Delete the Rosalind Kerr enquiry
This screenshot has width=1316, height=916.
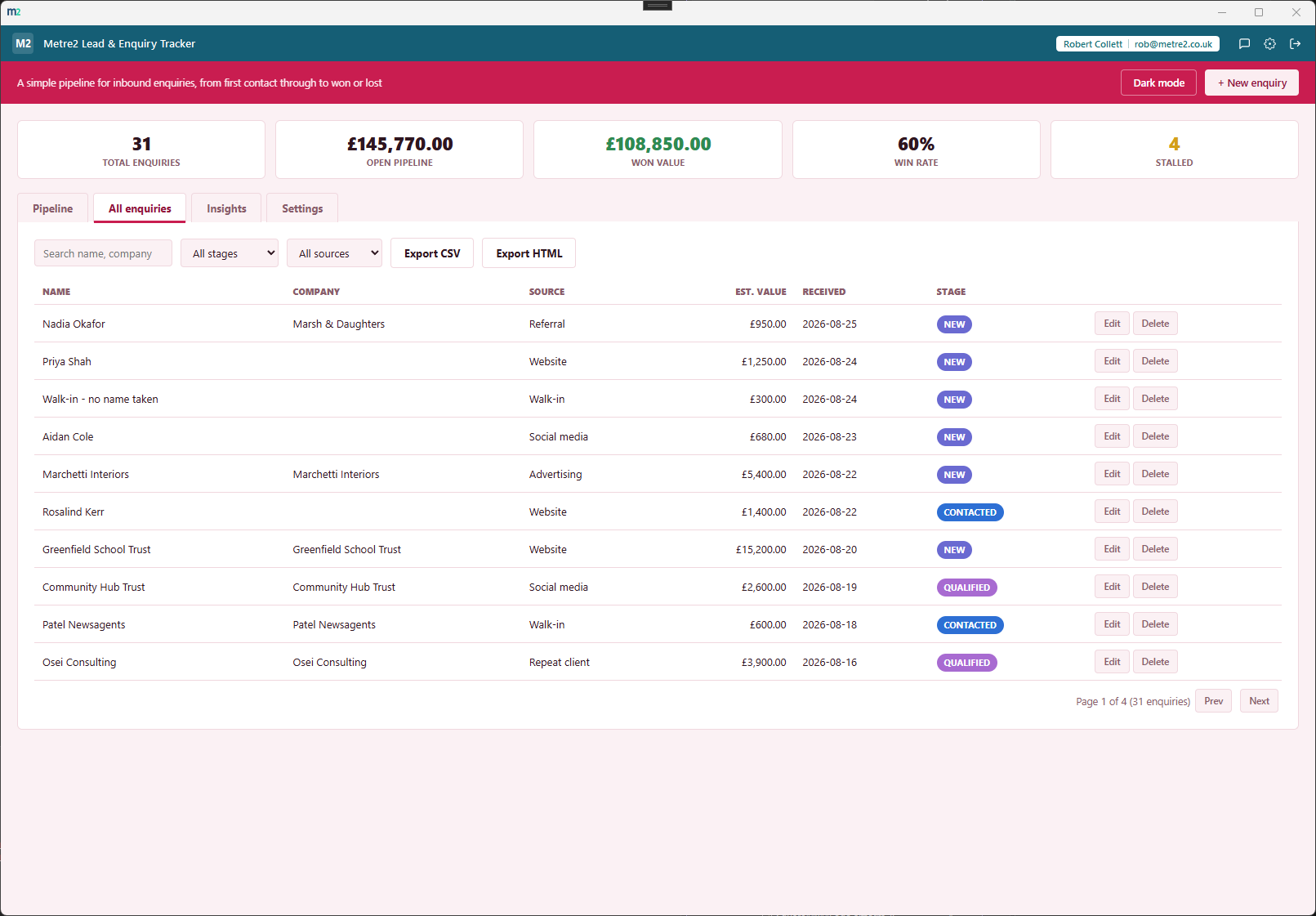point(1155,512)
